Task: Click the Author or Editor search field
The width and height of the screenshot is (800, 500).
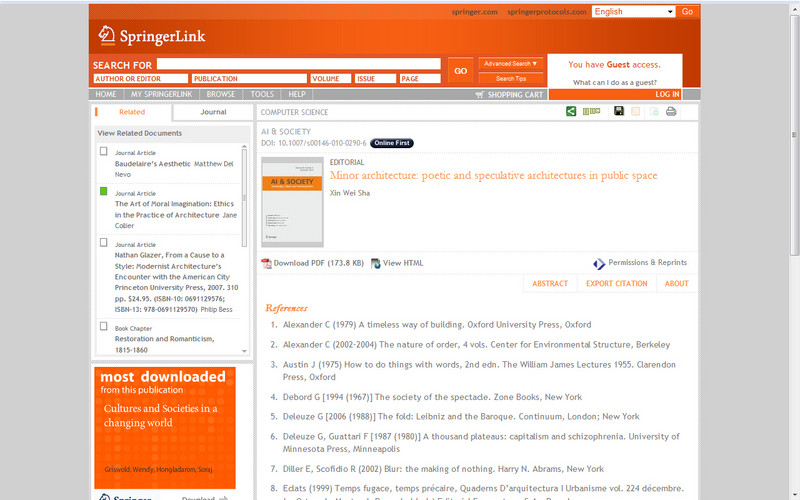Action: 138,78
